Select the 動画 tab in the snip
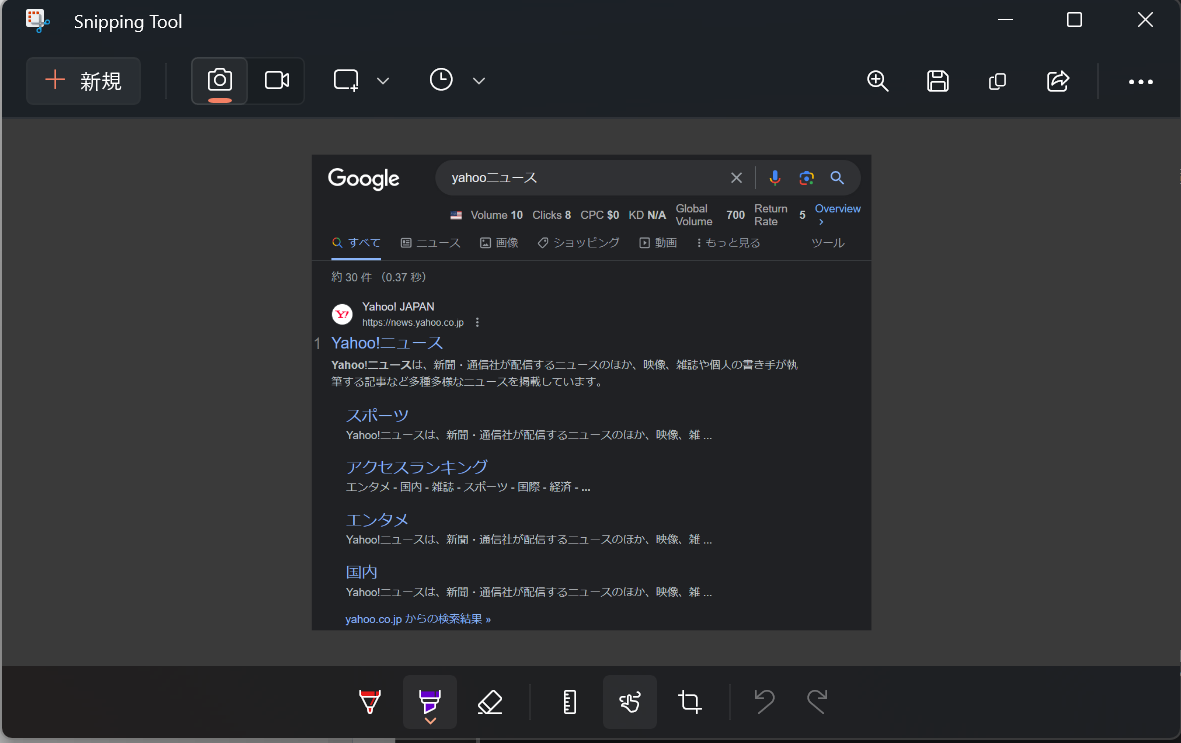This screenshot has height=743, width=1181. [658, 243]
